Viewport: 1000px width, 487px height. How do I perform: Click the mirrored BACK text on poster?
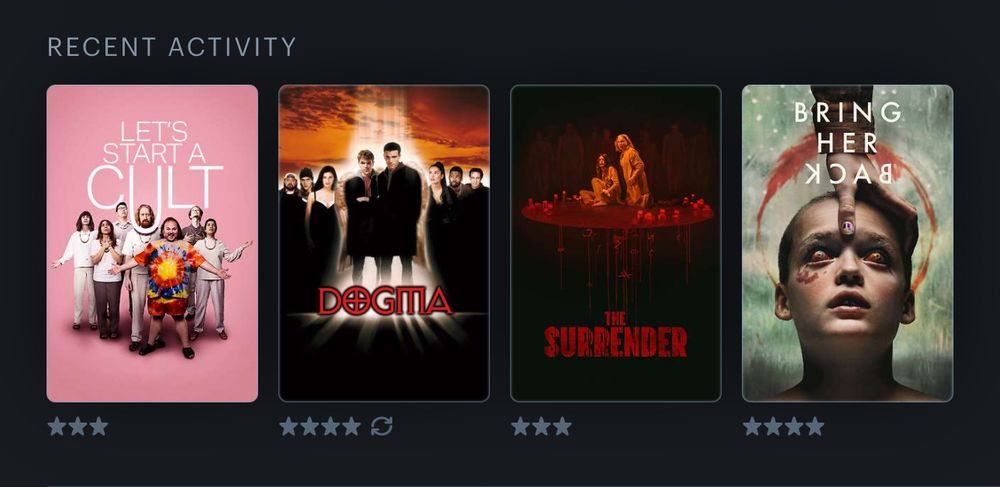click(x=848, y=173)
